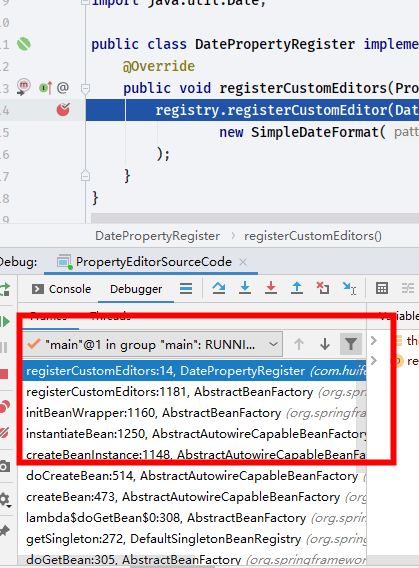The height and width of the screenshot is (568, 419).
Task: Expand the first variable tree node
Action: tap(374, 341)
